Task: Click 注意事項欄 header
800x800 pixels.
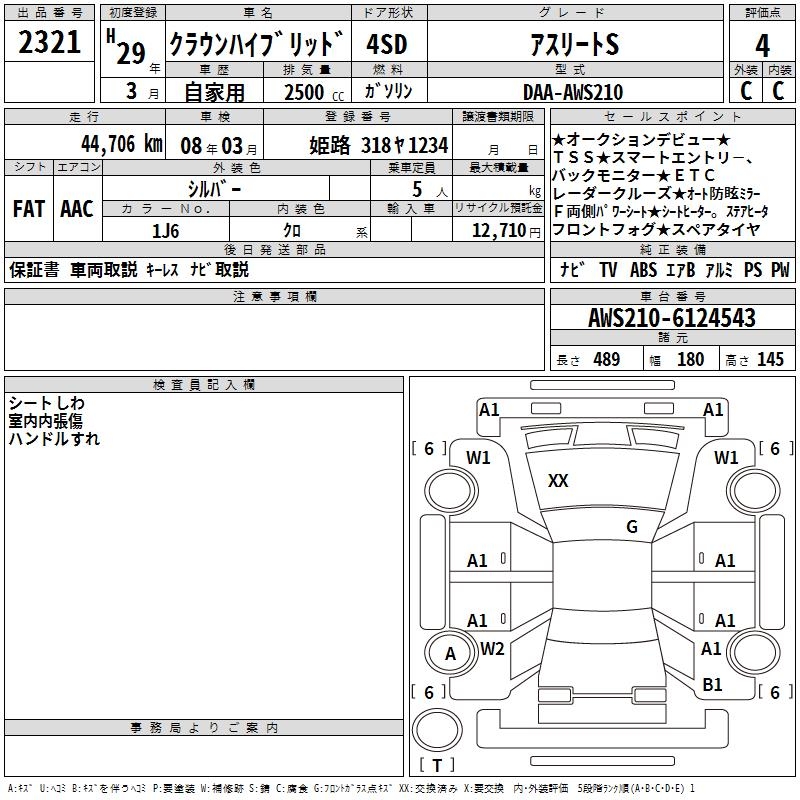Action: (x=274, y=296)
